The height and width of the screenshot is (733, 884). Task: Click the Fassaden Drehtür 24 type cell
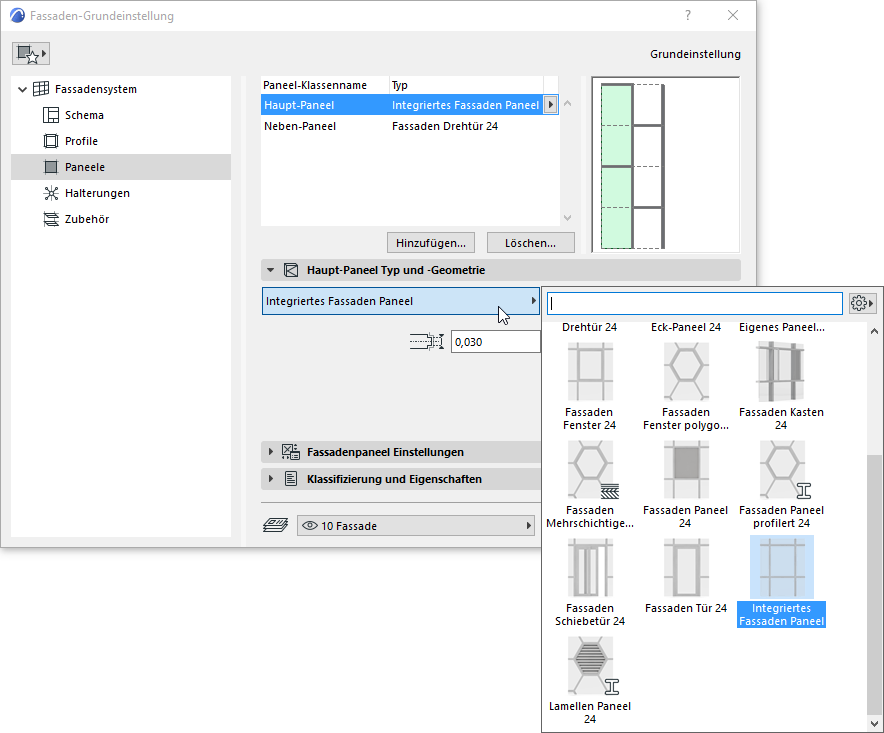pos(445,126)
